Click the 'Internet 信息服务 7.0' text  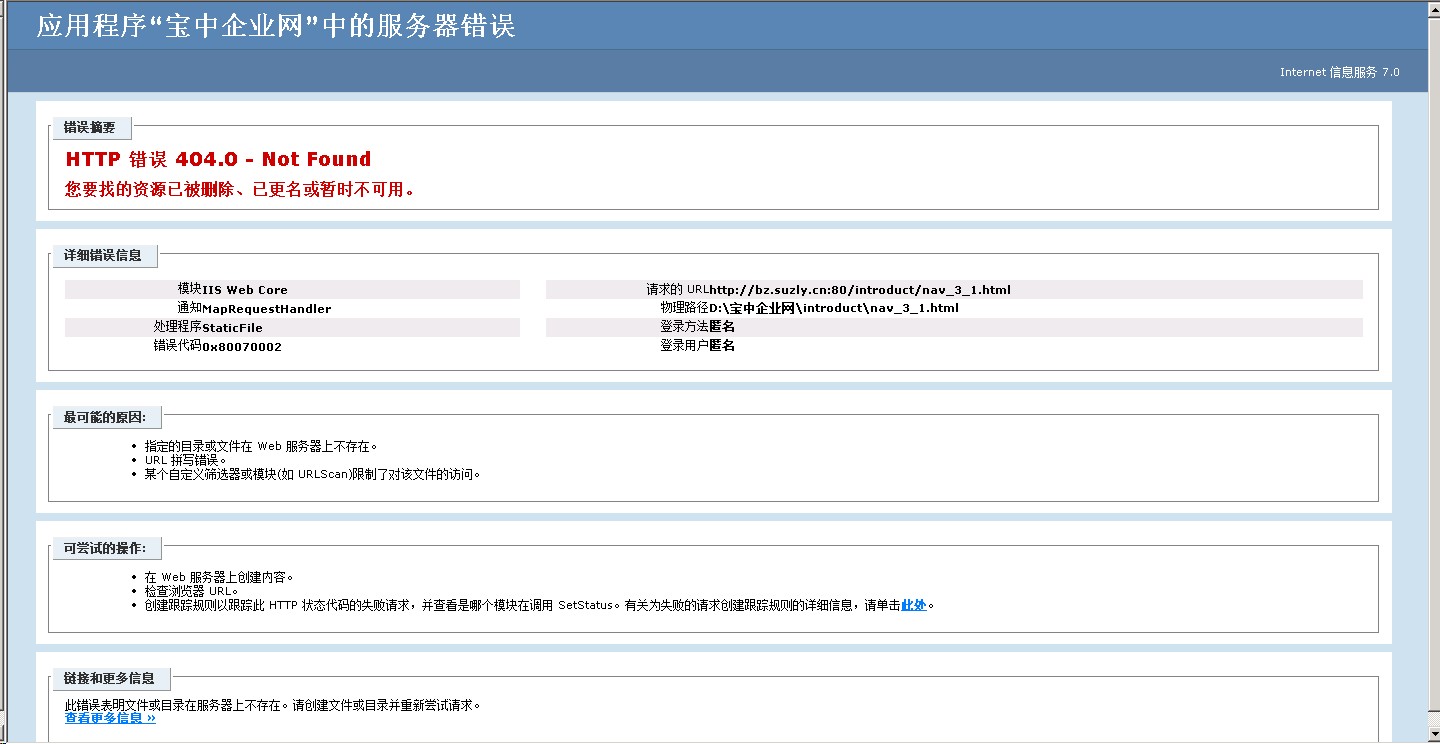pos(1339,72)
